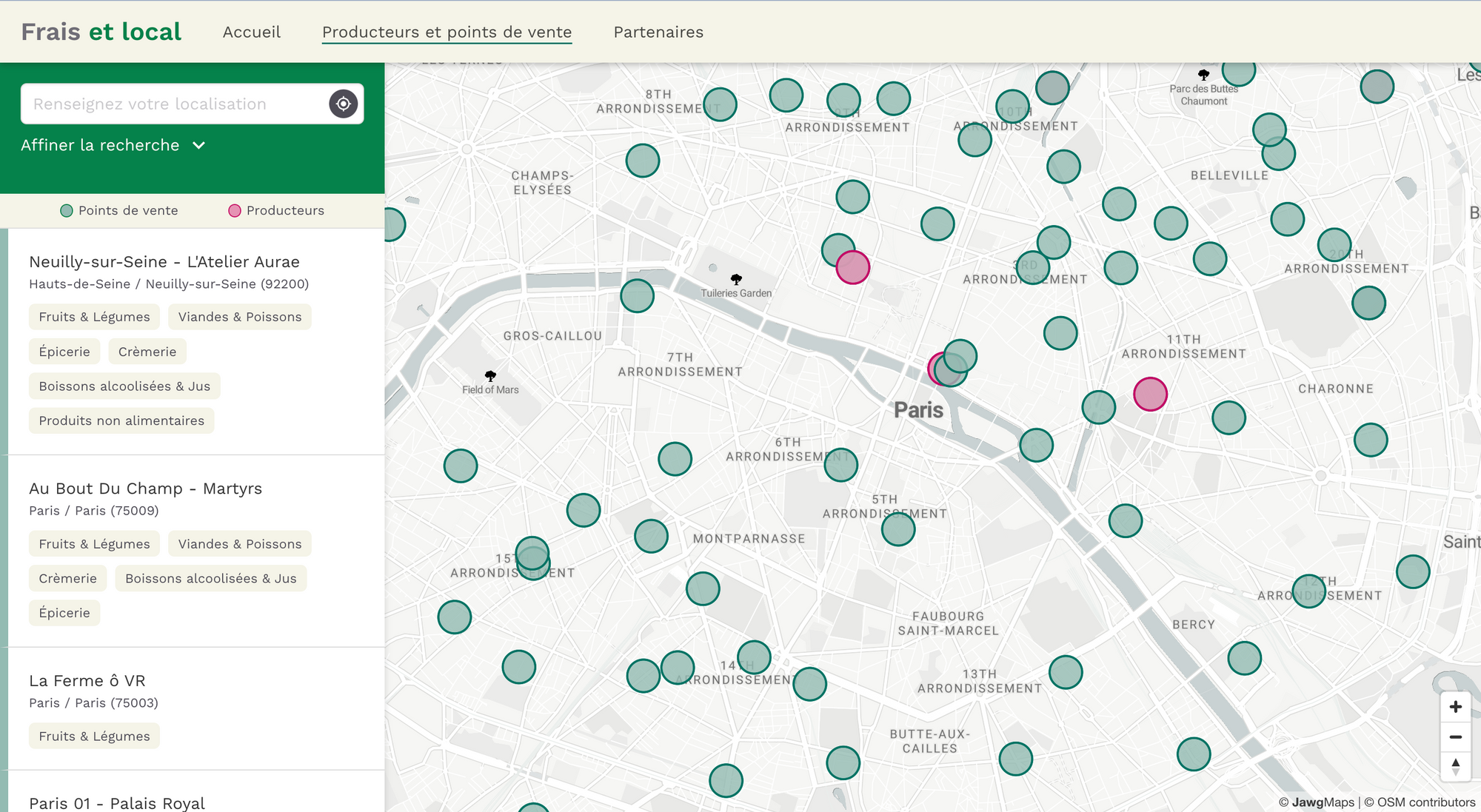
Task: Open the Accueil menu item
Action: tap(251, 32)
